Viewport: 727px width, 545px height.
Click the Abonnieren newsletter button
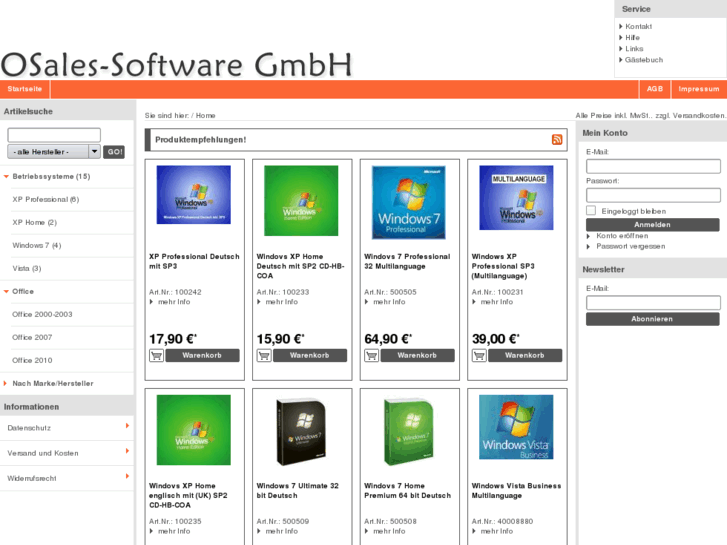click(652, 319)
